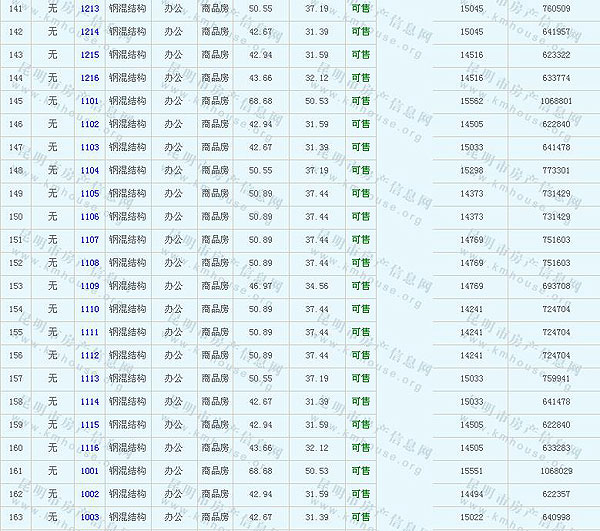Screen dimensions: 600x531
Task: Click room 1001 link
Action: point(90,471)
